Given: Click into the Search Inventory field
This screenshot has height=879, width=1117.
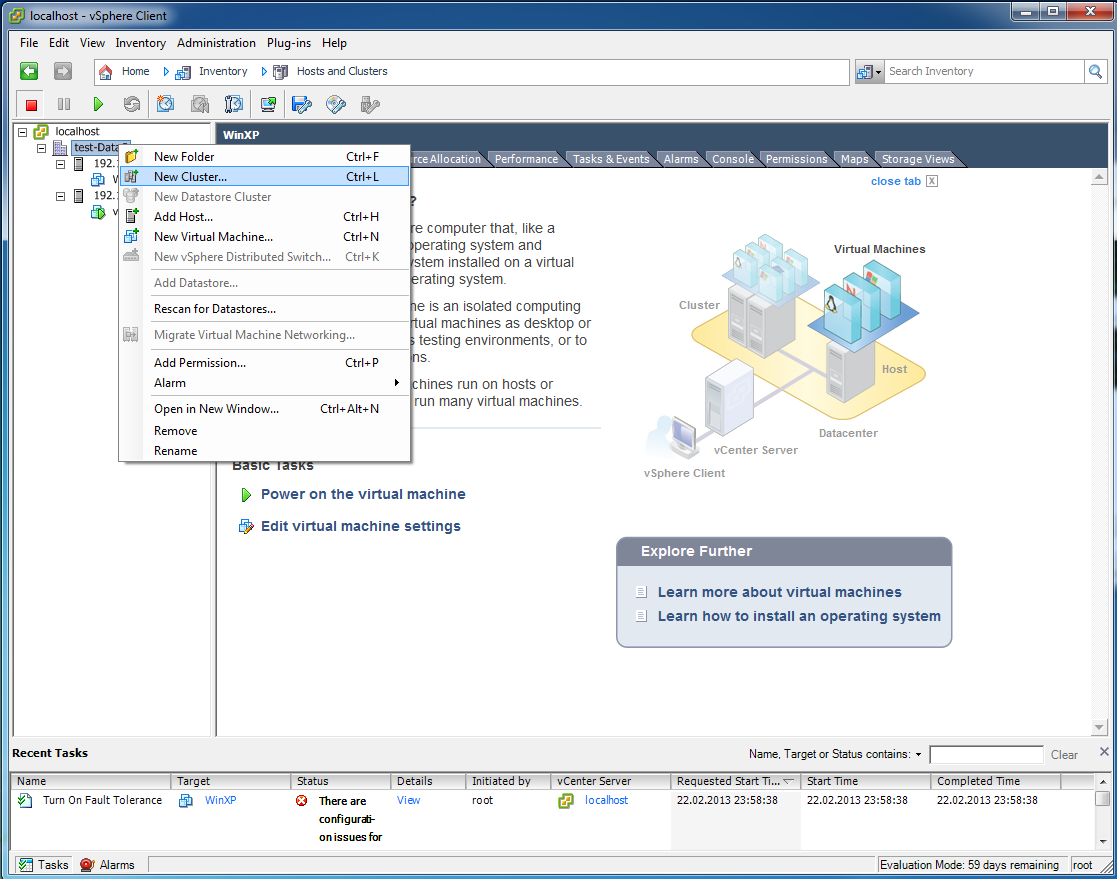Looking at the screenshot, I should 984,71.
